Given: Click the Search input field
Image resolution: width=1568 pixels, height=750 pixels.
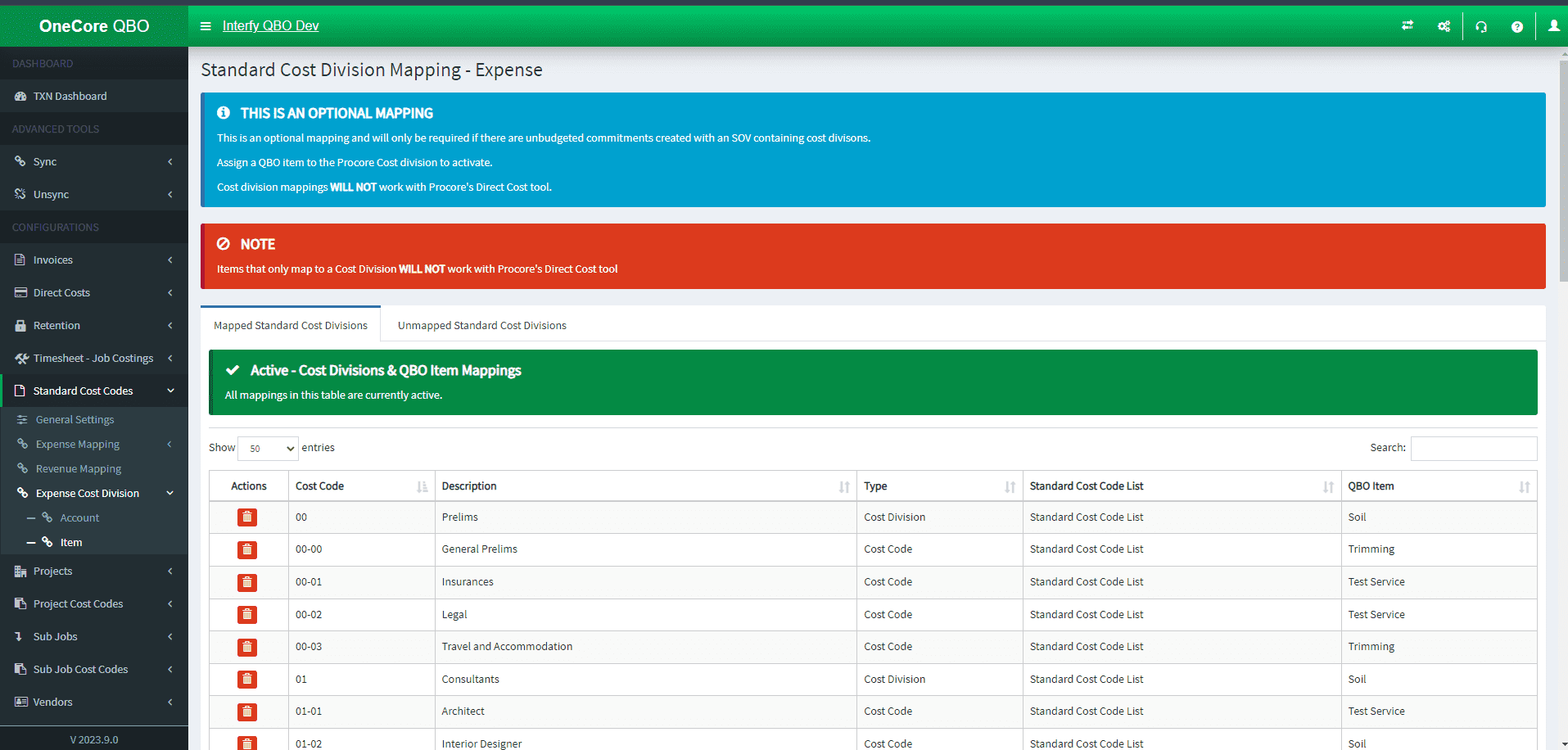Looking at the screenshot, I should point(1473,449).
